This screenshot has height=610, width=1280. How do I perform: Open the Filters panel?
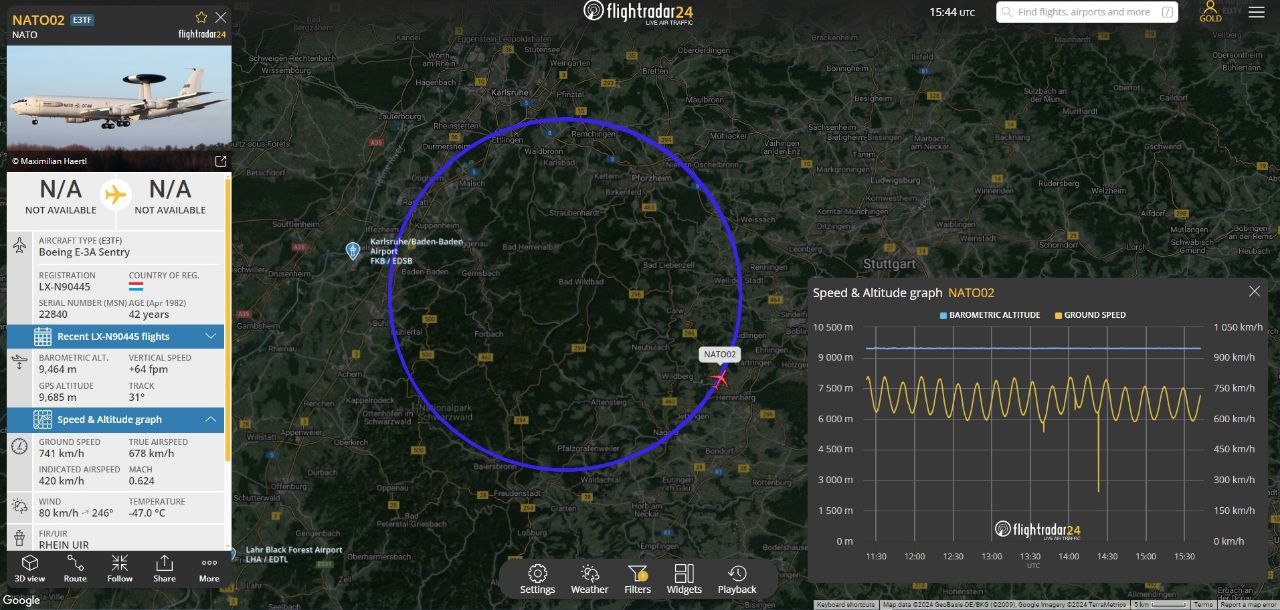[638, 579]
